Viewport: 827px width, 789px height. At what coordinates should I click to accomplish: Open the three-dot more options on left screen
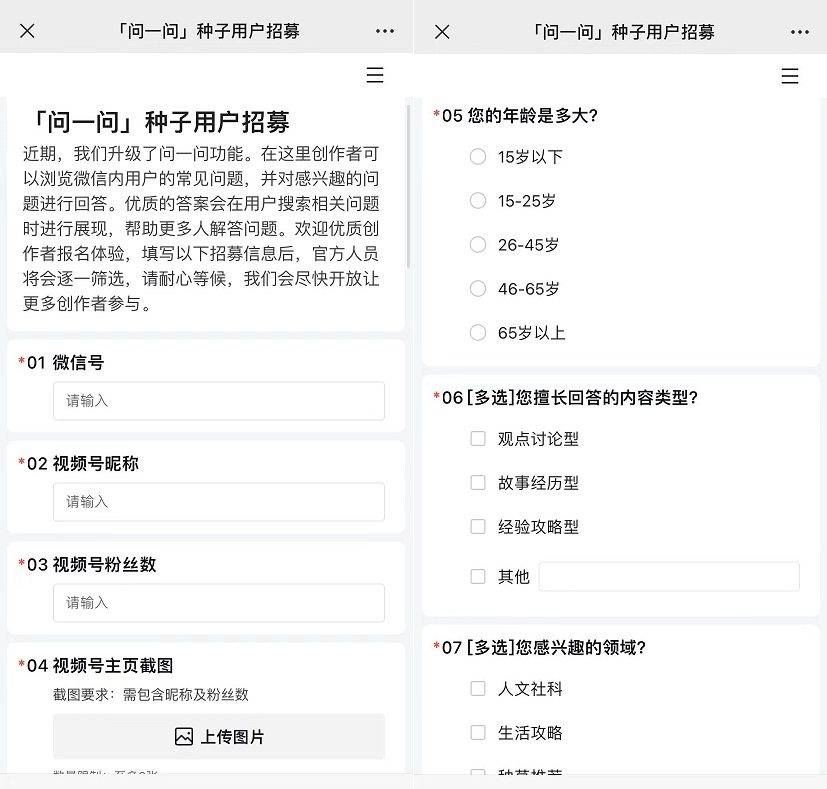click(385, 31)
